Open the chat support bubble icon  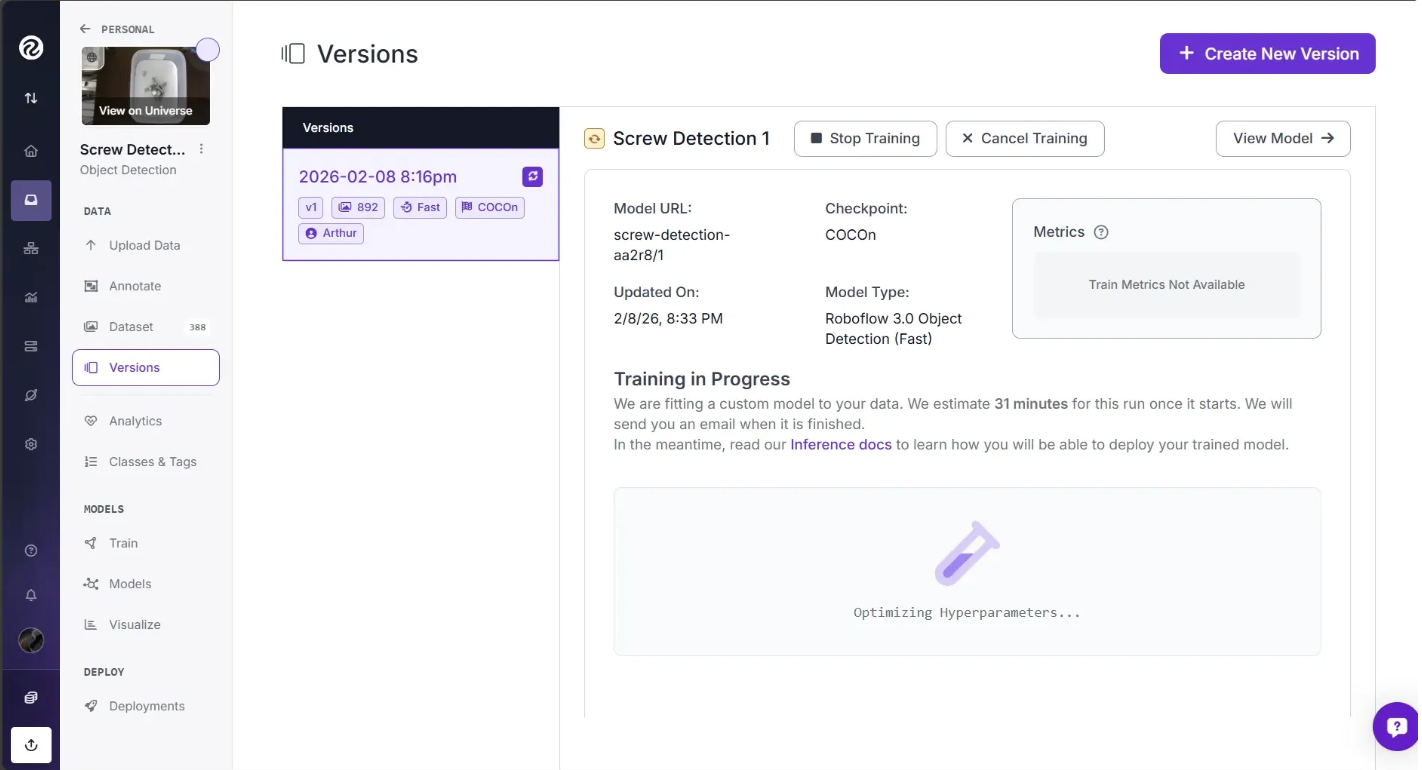point(1397,727)
